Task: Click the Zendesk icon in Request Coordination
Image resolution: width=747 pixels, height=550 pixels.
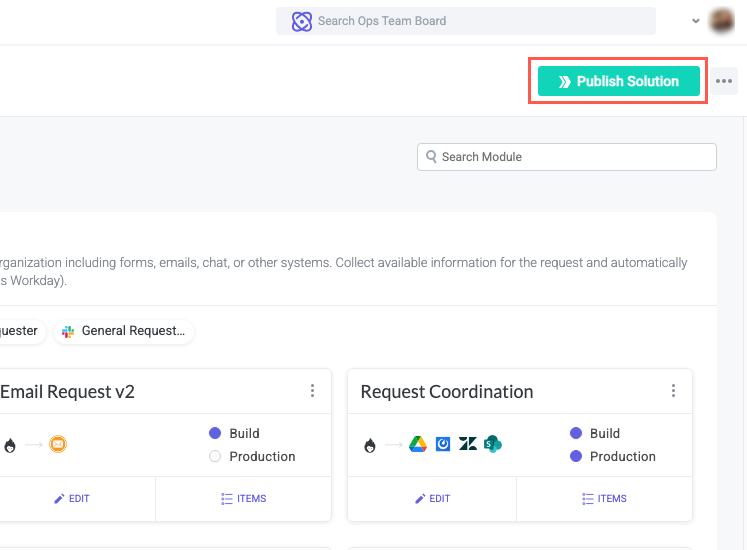Action: click(468, 444)
